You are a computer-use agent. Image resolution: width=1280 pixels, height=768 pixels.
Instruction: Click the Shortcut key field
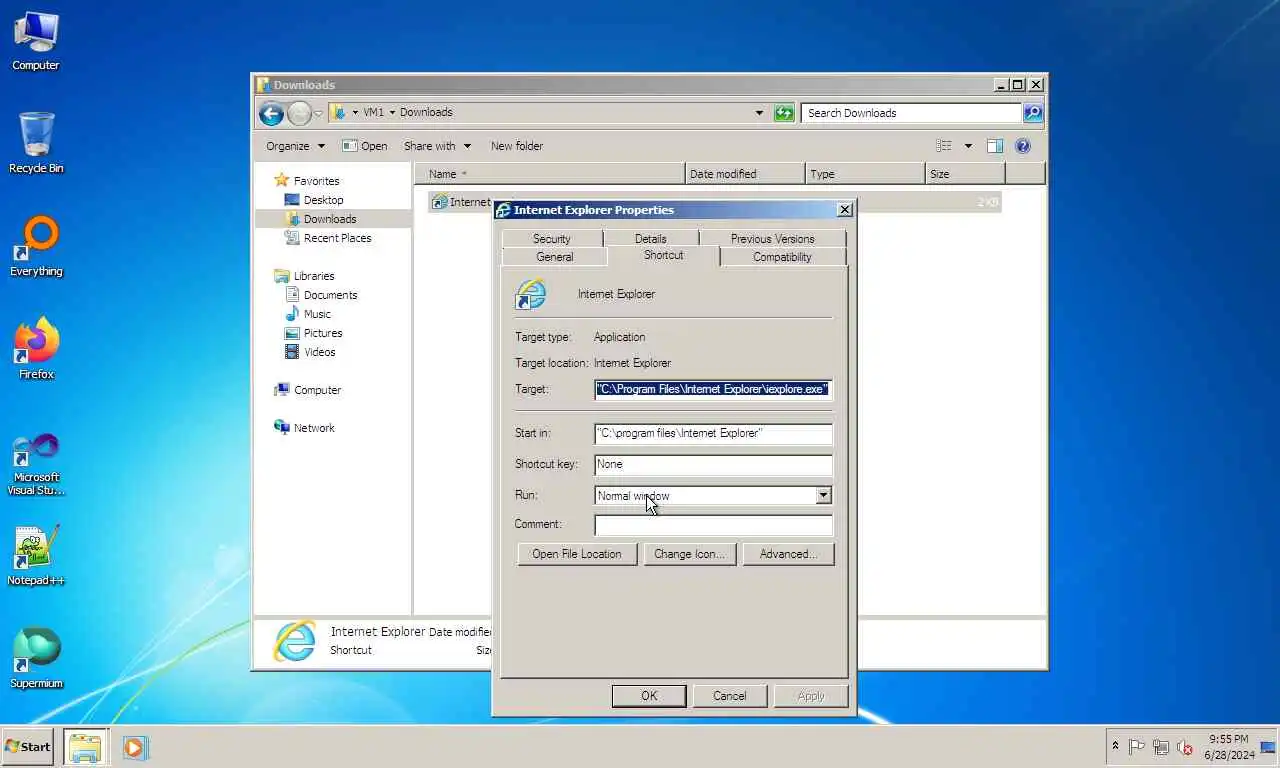[x=713, y=464]
